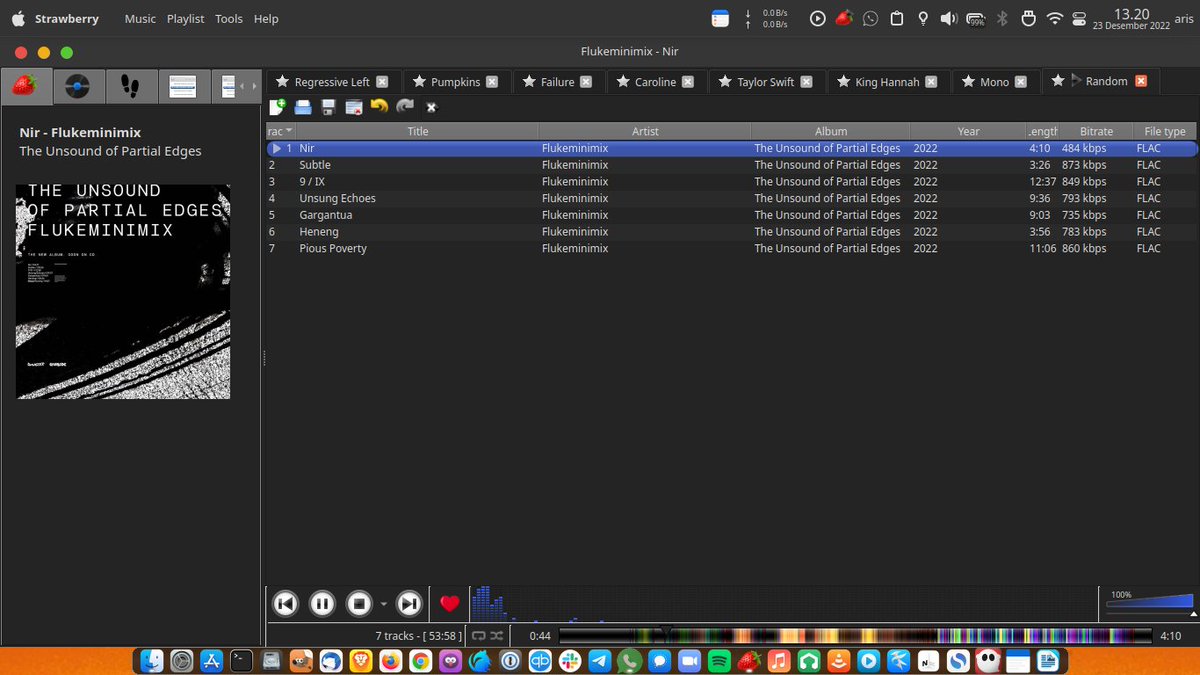The width and height of the screenshot is (1200, 675).
Task: Show more sidebar tabs with right arrow
Action: 255,87
